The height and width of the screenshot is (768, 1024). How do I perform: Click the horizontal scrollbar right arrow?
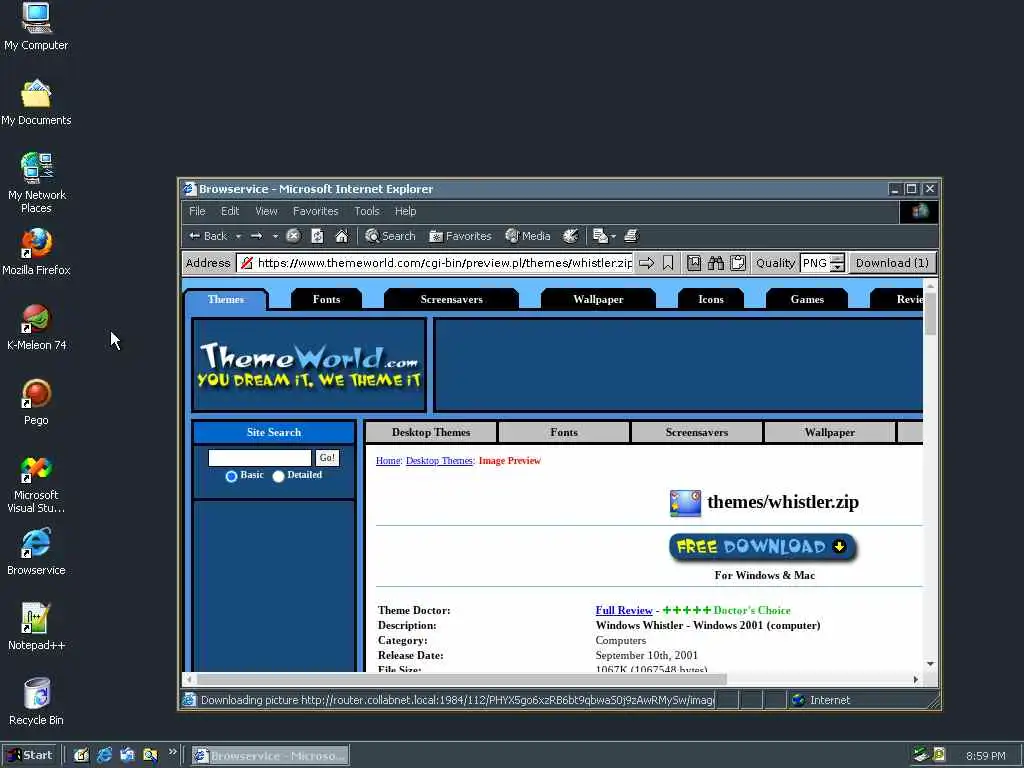click(x=916, y=679)
